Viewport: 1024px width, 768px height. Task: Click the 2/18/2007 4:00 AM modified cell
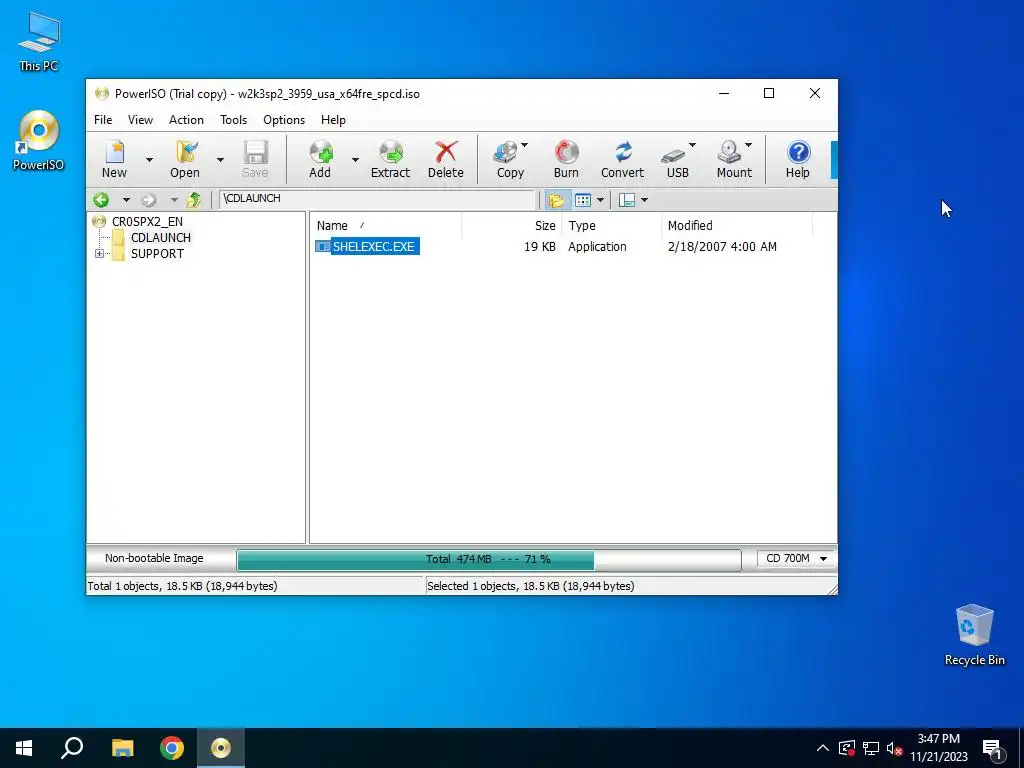(722, 247)
